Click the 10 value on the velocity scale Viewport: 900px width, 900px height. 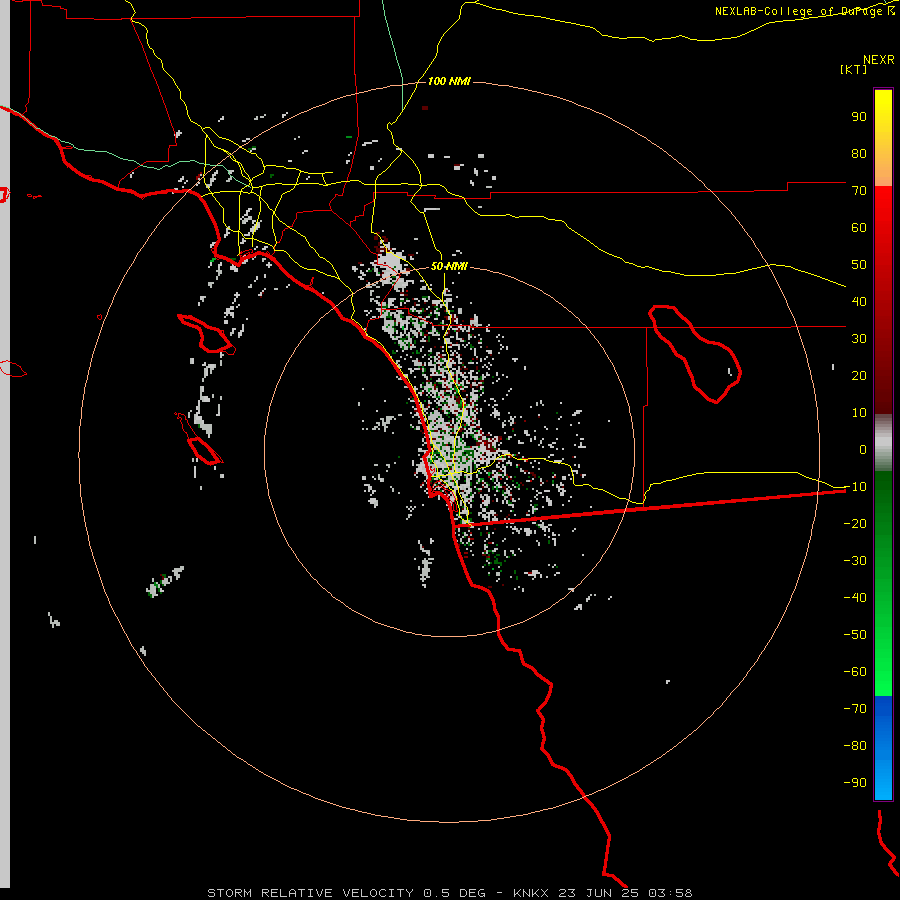(x=859, y=413)
